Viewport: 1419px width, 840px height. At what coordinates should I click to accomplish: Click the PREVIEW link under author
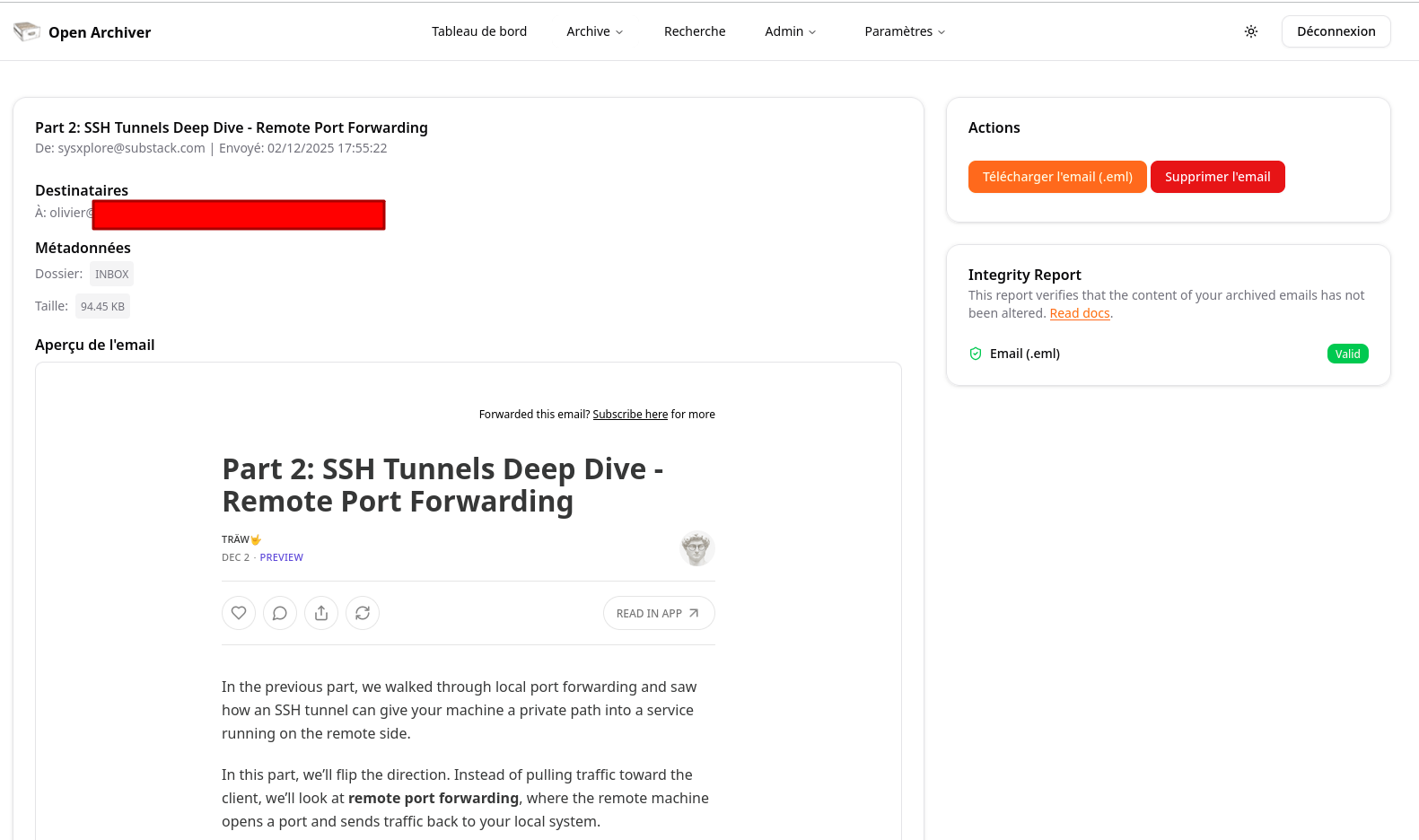pos(281,557)
